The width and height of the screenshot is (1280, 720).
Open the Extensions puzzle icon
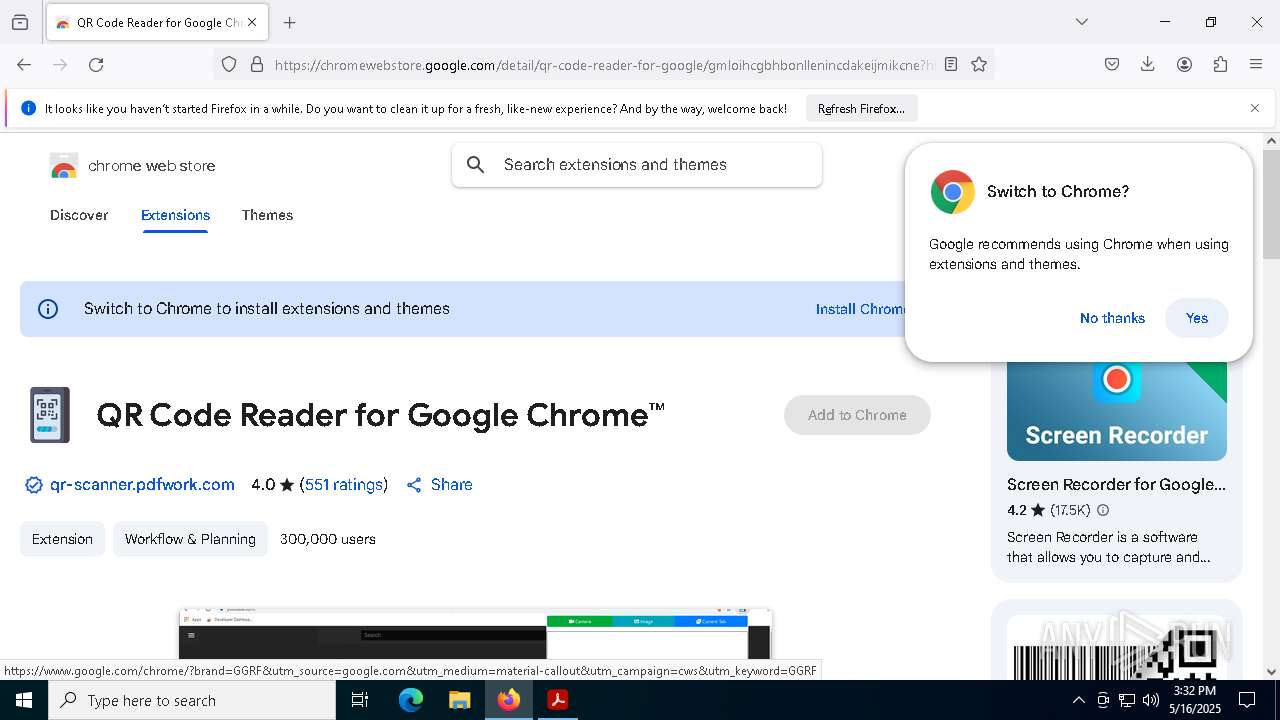(x=1220, y=64)
